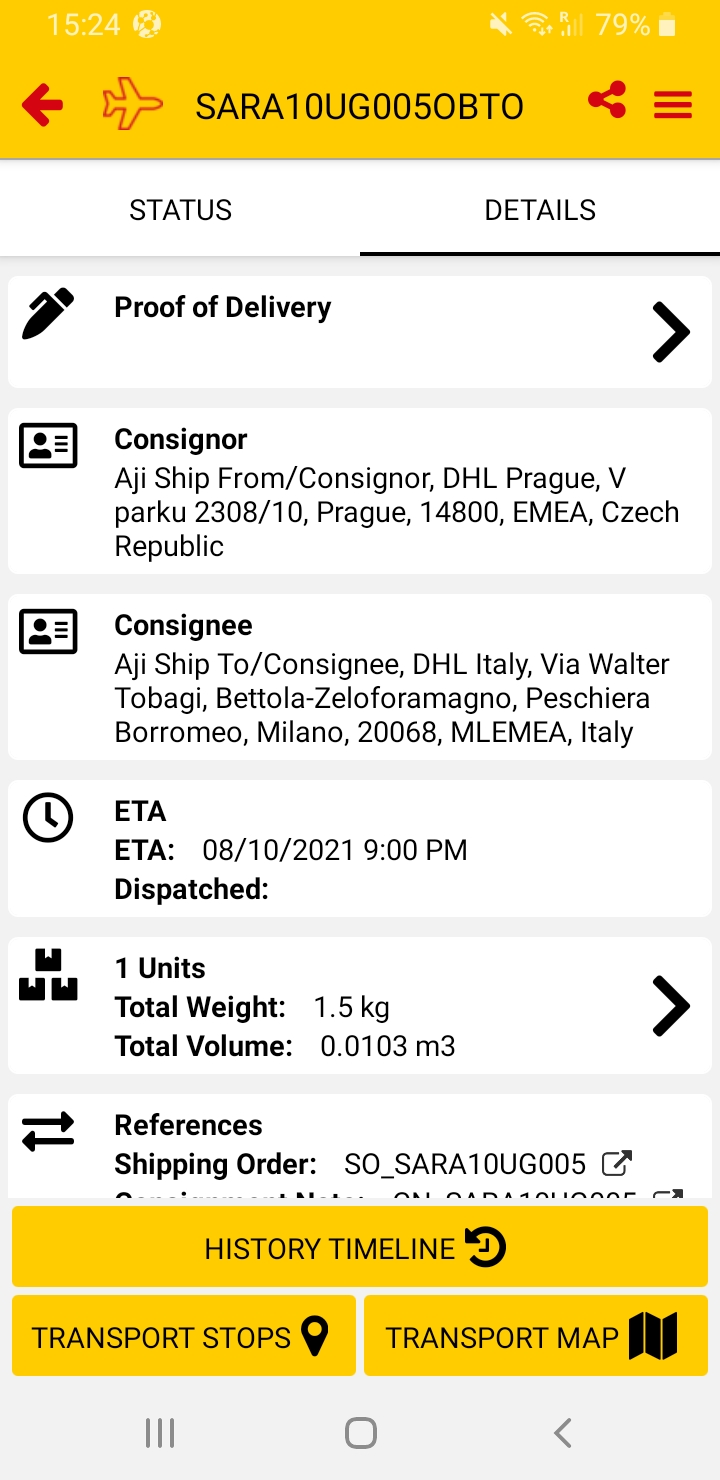Open Shipping Order external link icon

pyautogui.click(x=617, y=1163)
